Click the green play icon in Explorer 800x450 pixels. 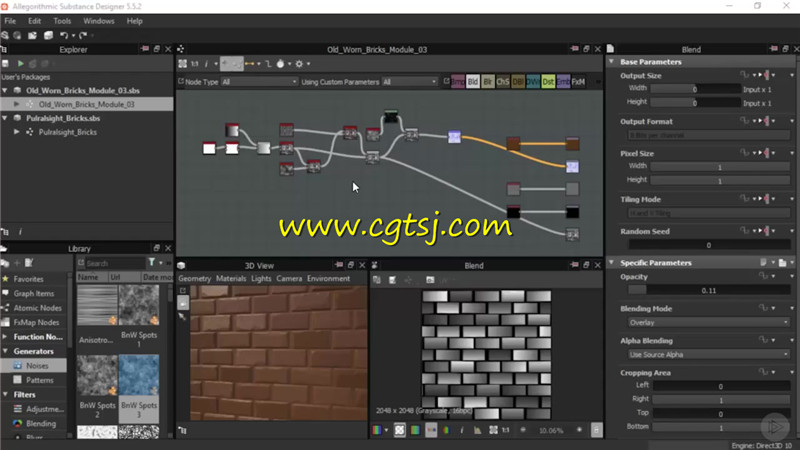click(20, 64)
